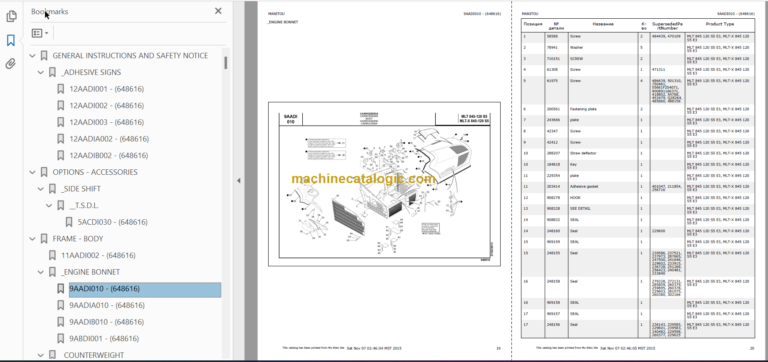Click the bookmark icon beside 11AADI002
Image resolution: width=768 pixels, height=362 pixels.
(52, 256)
